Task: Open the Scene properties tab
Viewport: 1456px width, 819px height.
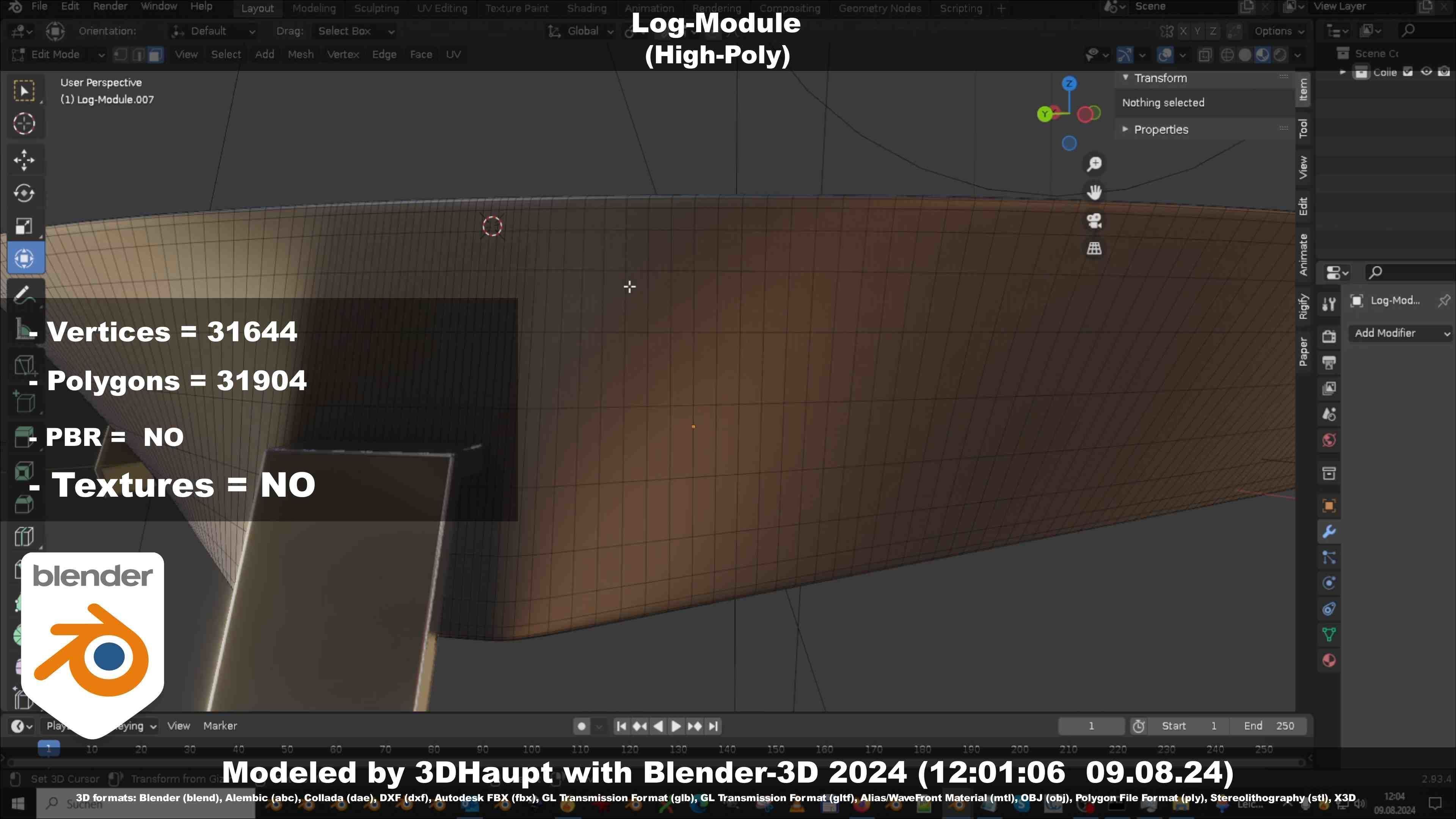Action: 1329,414
